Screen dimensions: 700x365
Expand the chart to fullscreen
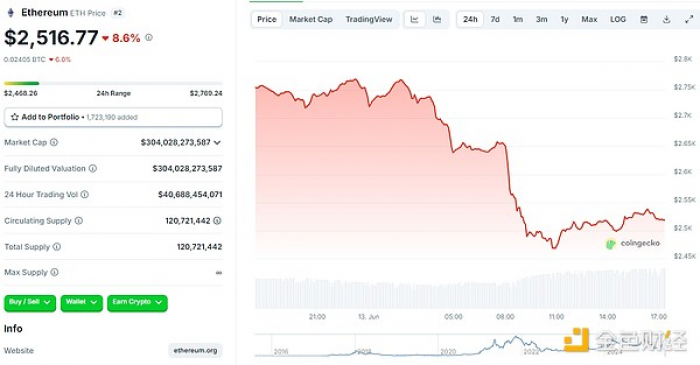coord(689,19)
